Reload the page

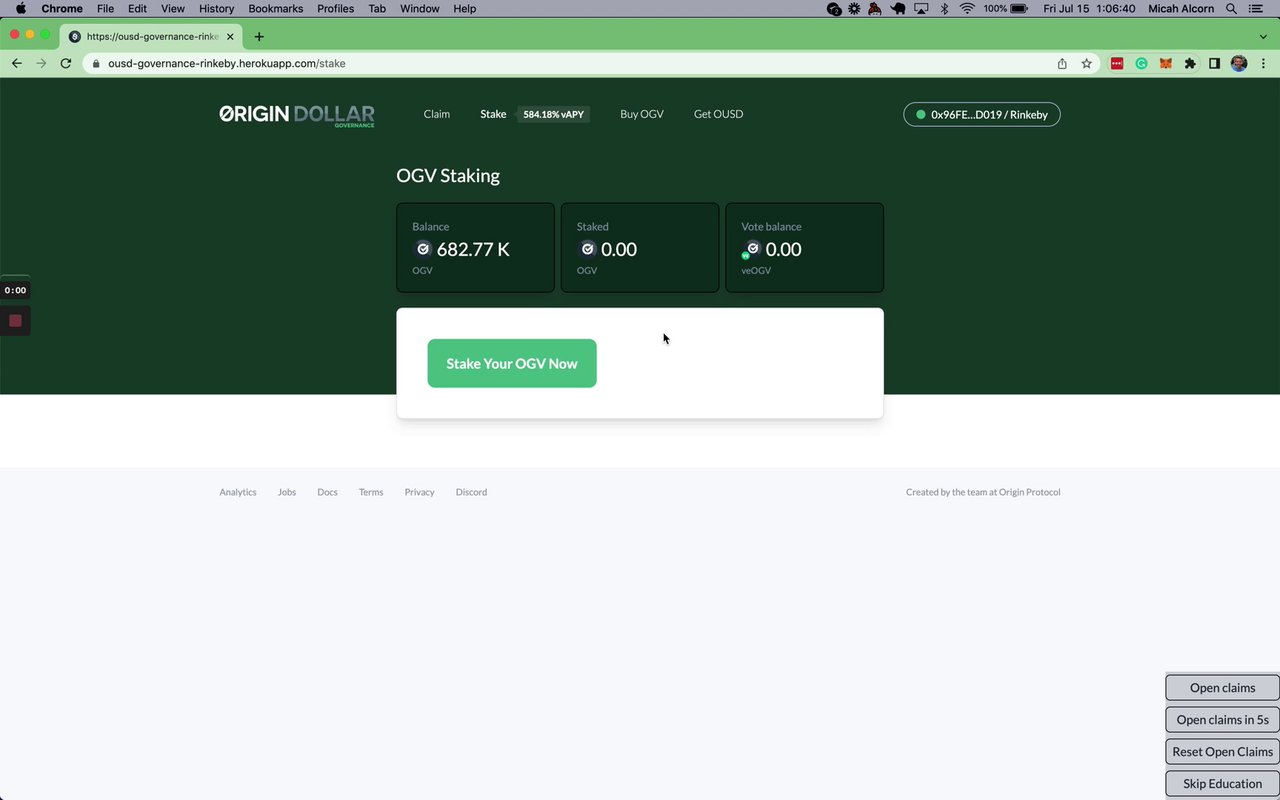coord(66,63)
